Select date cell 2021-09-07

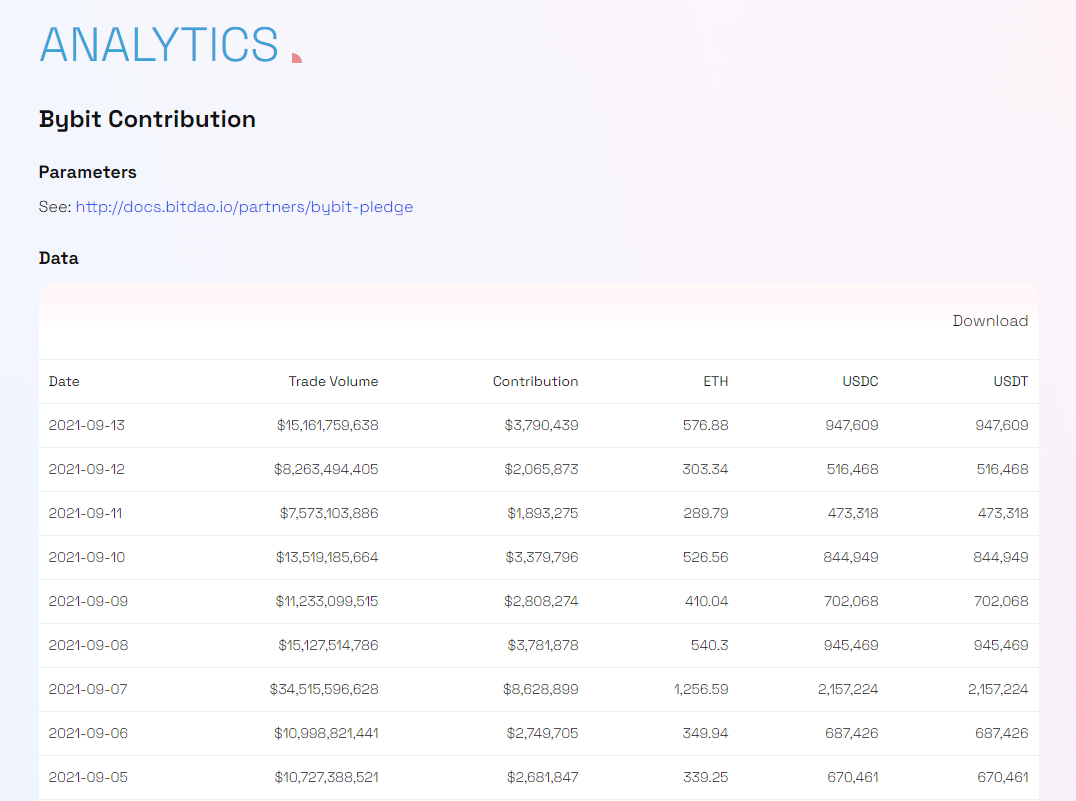pos(88,689)
